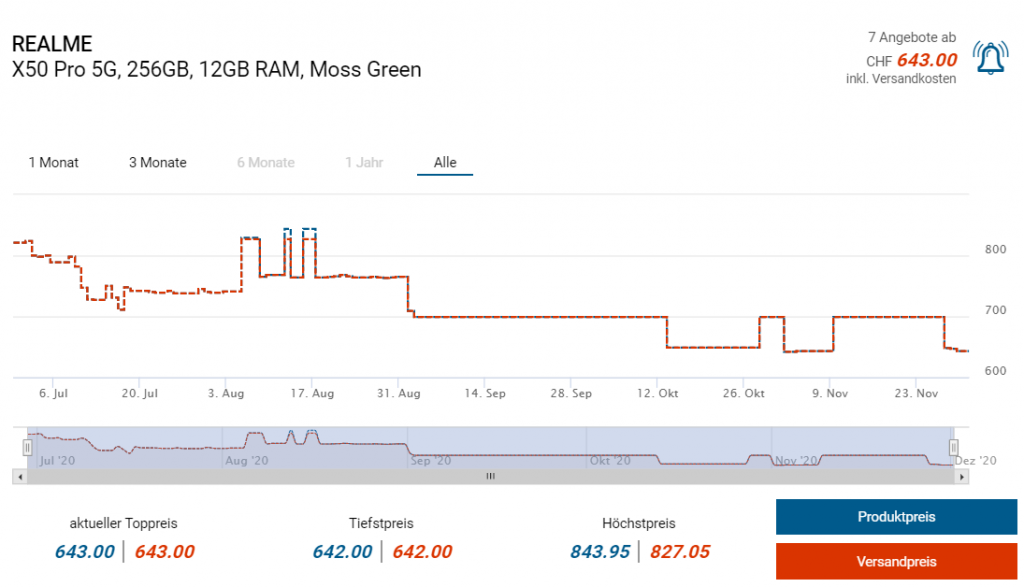Image resolution: width=1024 pixels, height=587 pixels.
Task: Click the CHF 643.00 price
Action: pyautogui.click(x=926, y=60)
